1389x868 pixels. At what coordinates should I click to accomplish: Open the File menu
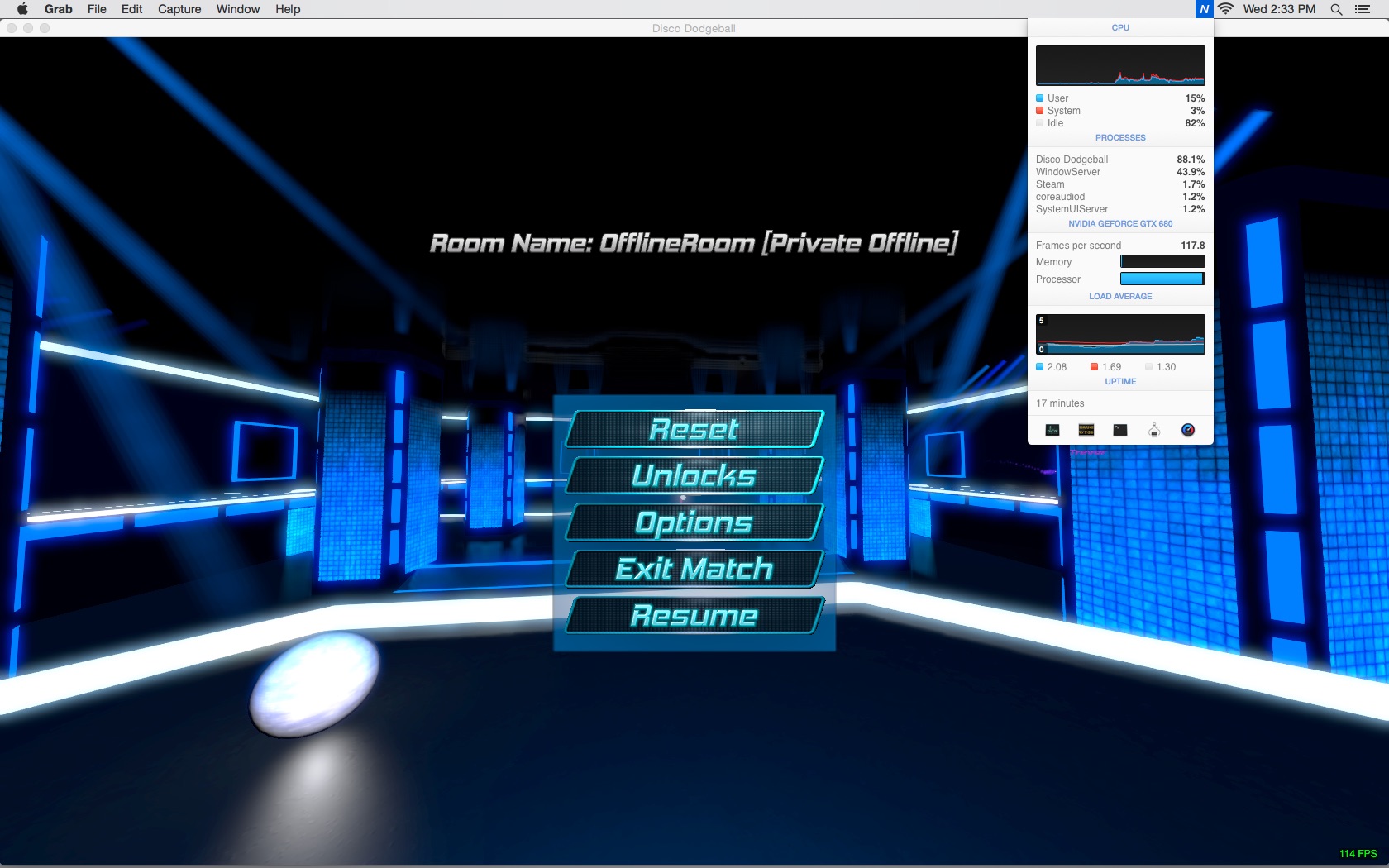(97, 9)
